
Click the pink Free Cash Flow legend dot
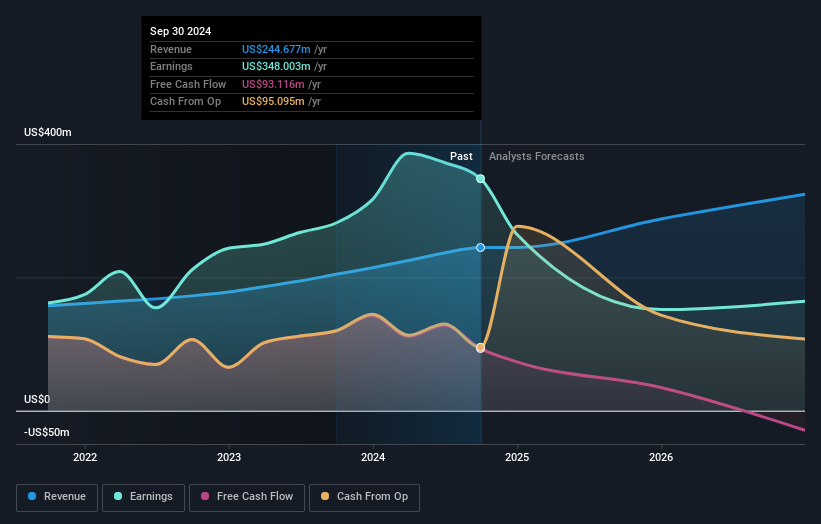(x=205, y=496)
